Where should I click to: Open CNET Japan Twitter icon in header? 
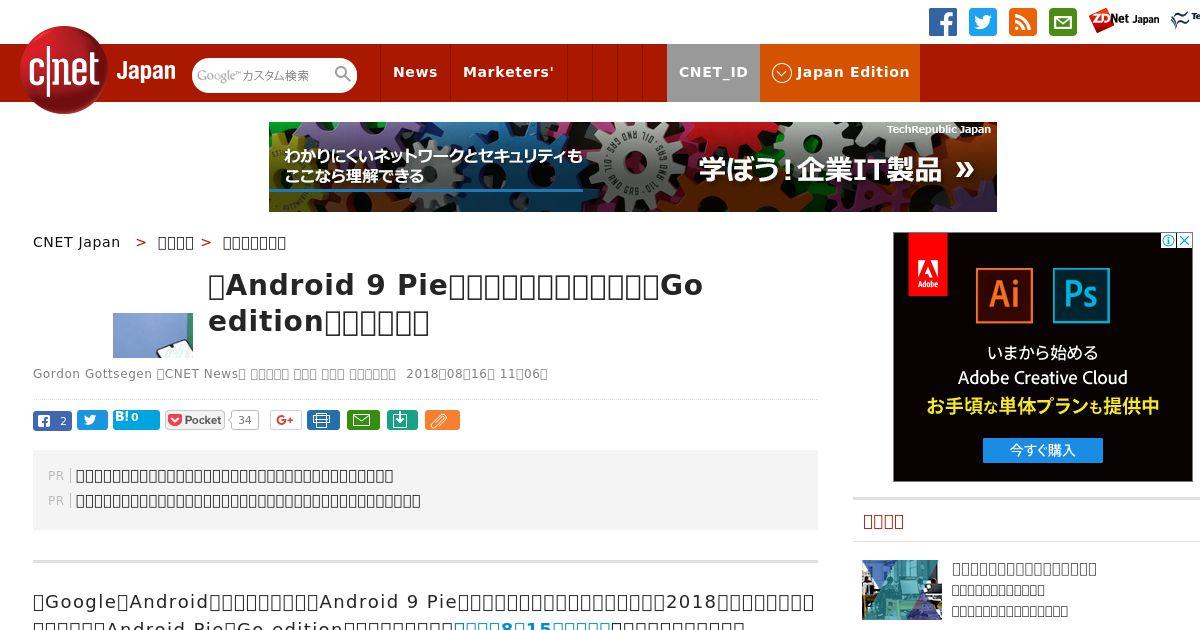(983, 22)
